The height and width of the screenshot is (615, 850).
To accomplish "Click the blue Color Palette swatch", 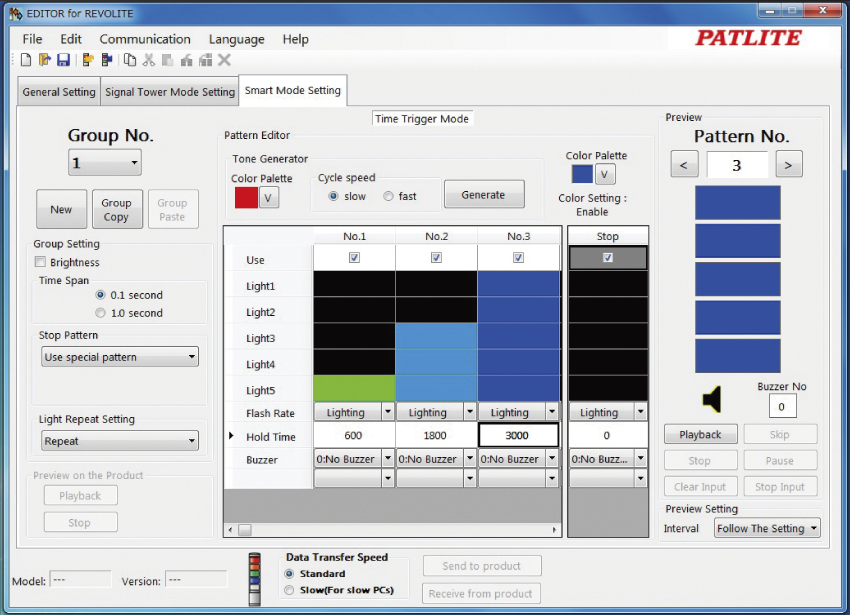I will point(582,174).
